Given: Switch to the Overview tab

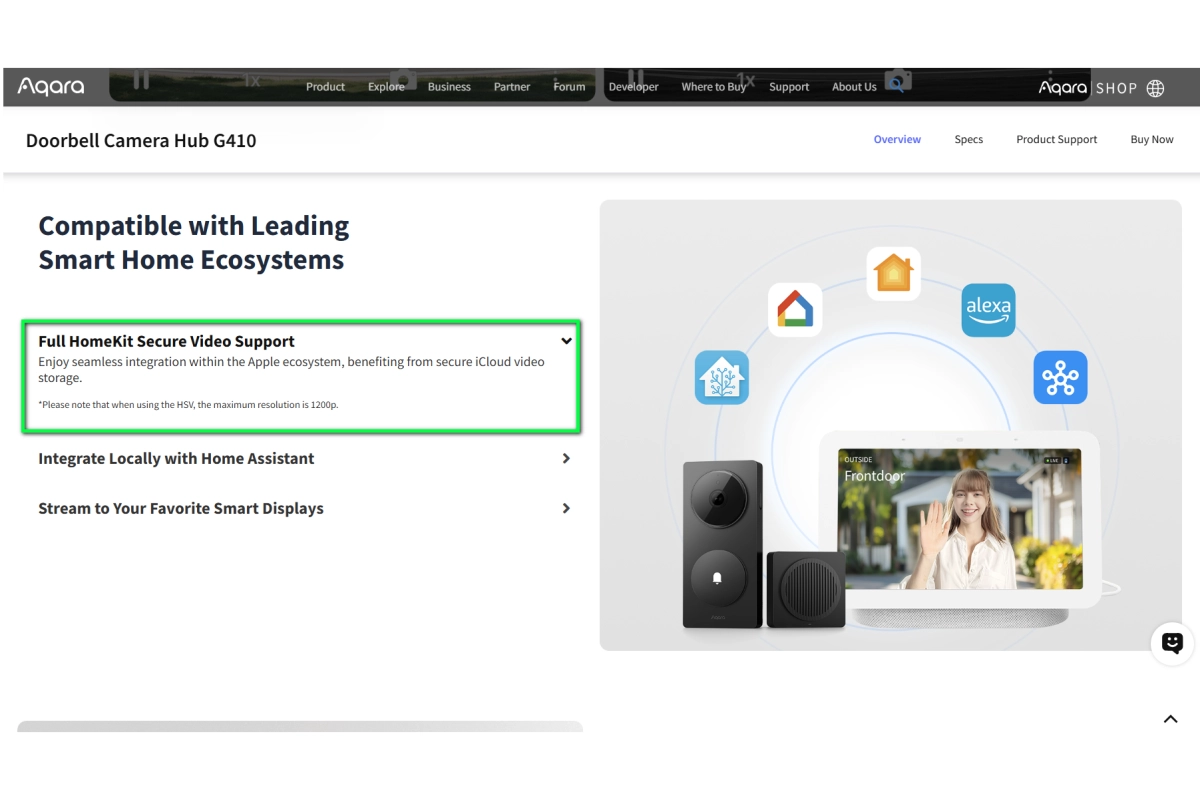Looking at the screenshot, I should tap(897, 139).
